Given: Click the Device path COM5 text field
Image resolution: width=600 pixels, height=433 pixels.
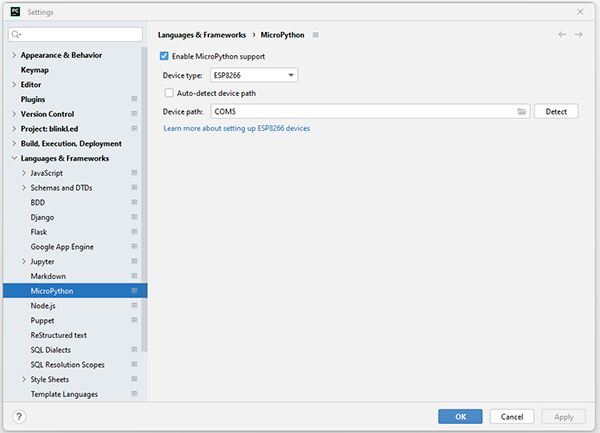Looking at the screenshot, I should pyautogui.click(x=370, y=111).
